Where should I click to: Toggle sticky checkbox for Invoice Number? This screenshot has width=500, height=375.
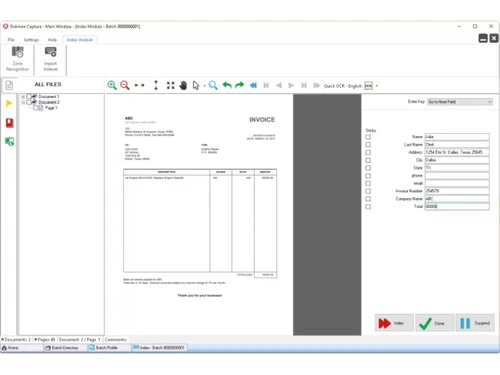click(368, 191)
